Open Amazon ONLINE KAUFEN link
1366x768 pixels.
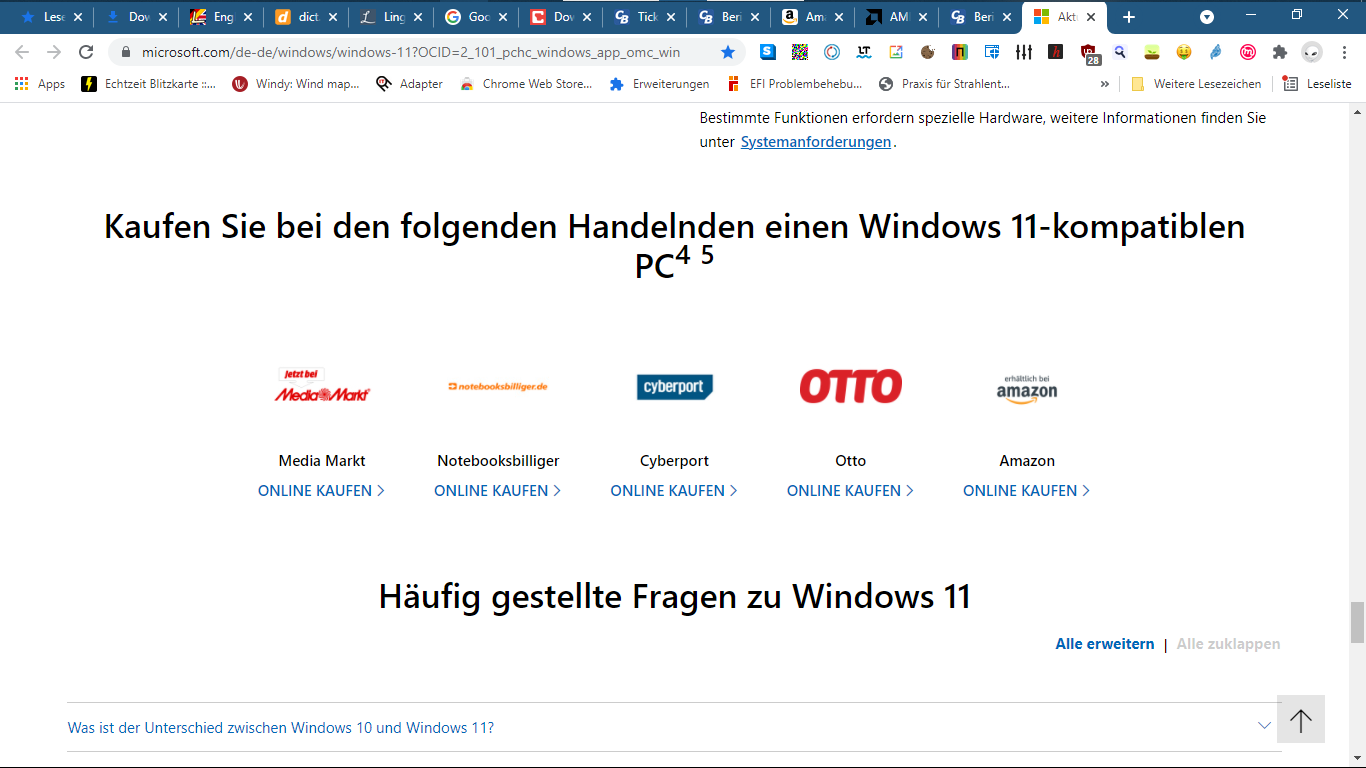click(1026, 490)
